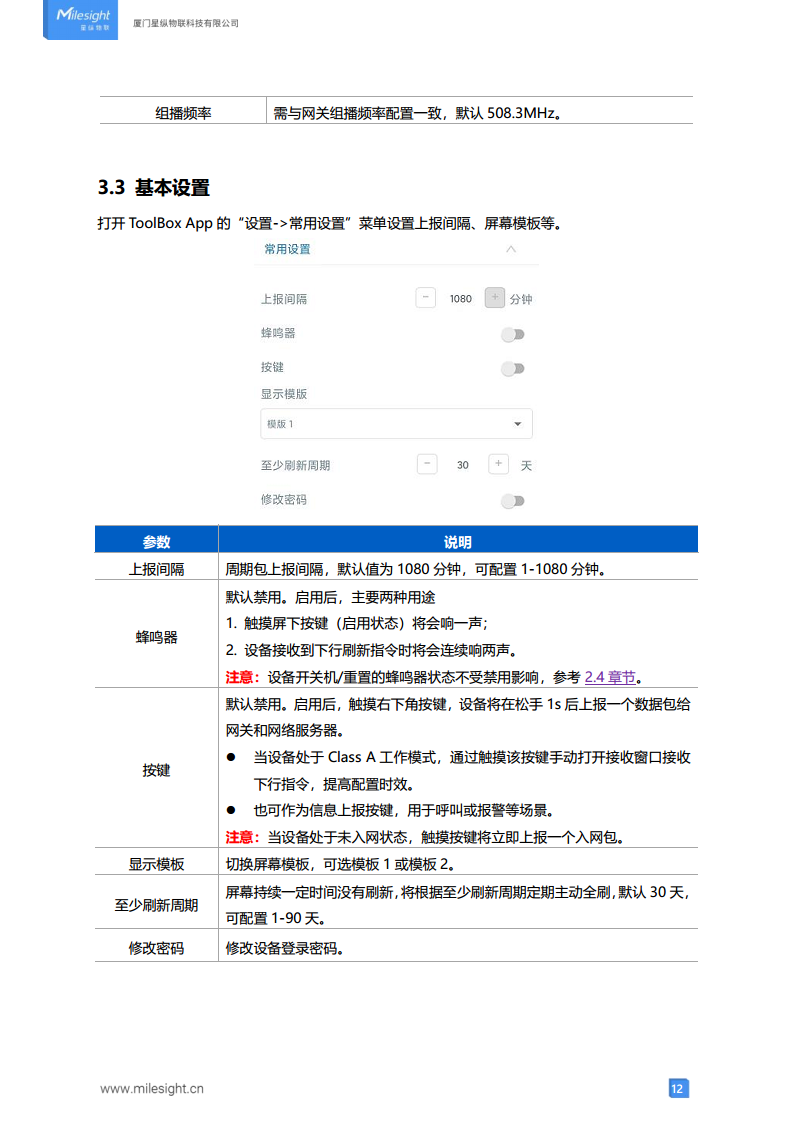Click the 30 days refresh value field

point(462,465)
